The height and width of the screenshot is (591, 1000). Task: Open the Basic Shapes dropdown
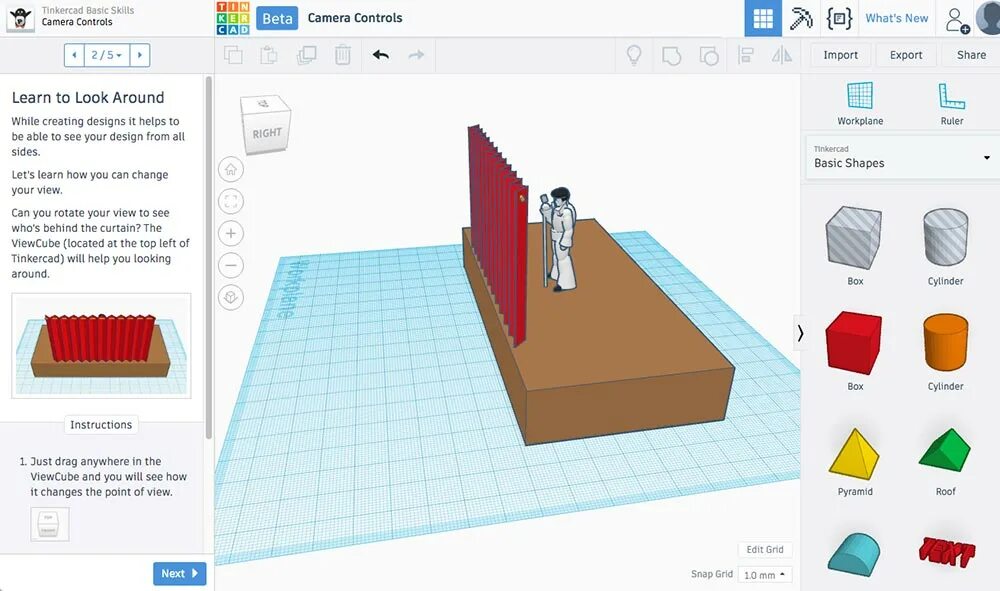pyautogui.click(x=901, y=157)
